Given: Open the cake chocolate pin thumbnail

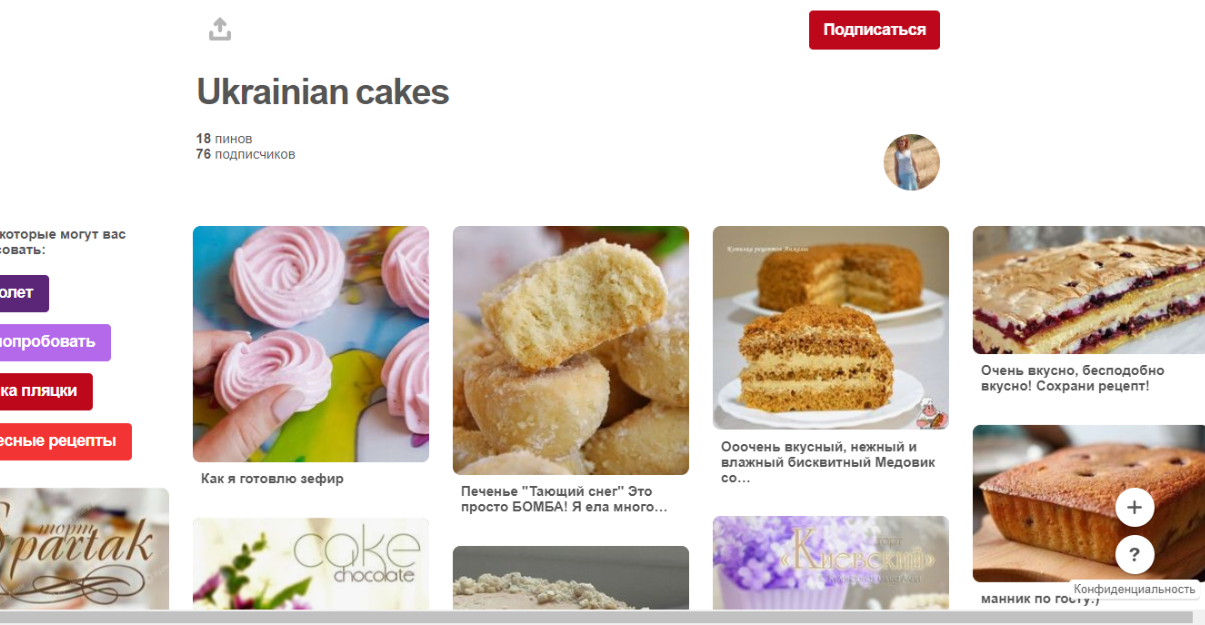Looking at the screenshot, I should click(x=311, y=564).
